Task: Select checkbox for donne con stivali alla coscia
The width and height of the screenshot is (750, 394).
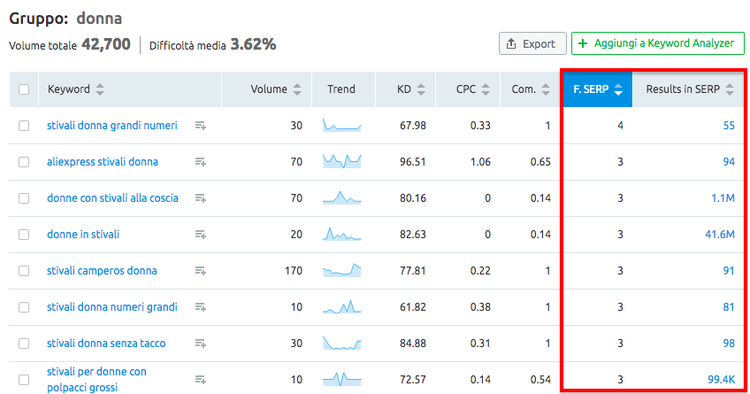Action: 23,198
